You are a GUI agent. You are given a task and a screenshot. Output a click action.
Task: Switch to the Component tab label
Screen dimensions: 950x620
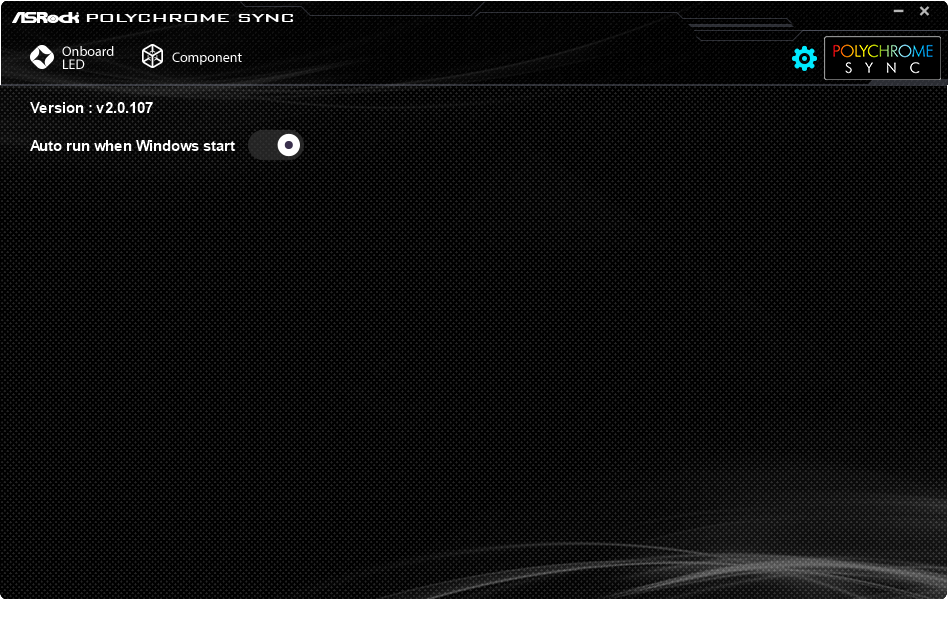(x=207, y=58)
